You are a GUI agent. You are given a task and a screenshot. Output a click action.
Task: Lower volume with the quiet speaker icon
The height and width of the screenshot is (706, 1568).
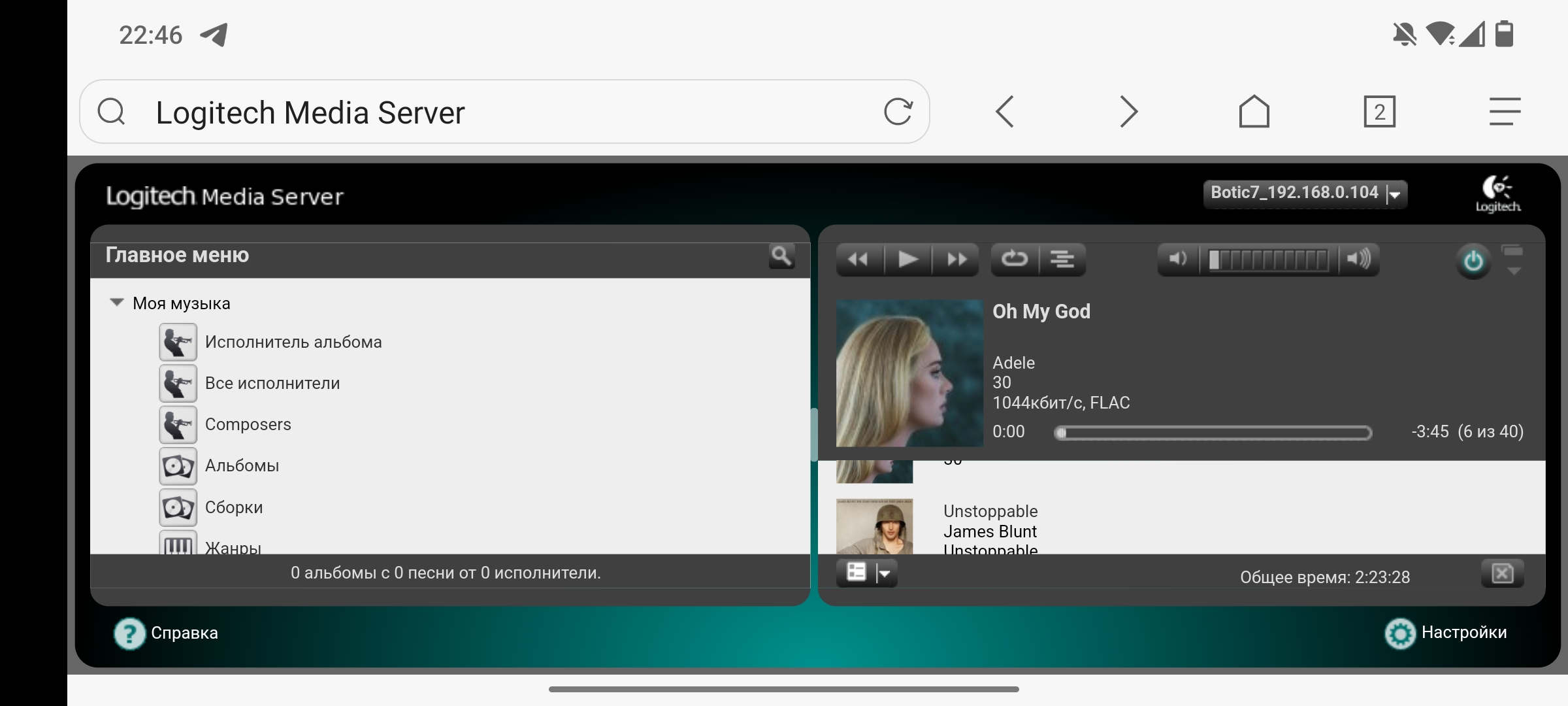1178,260
